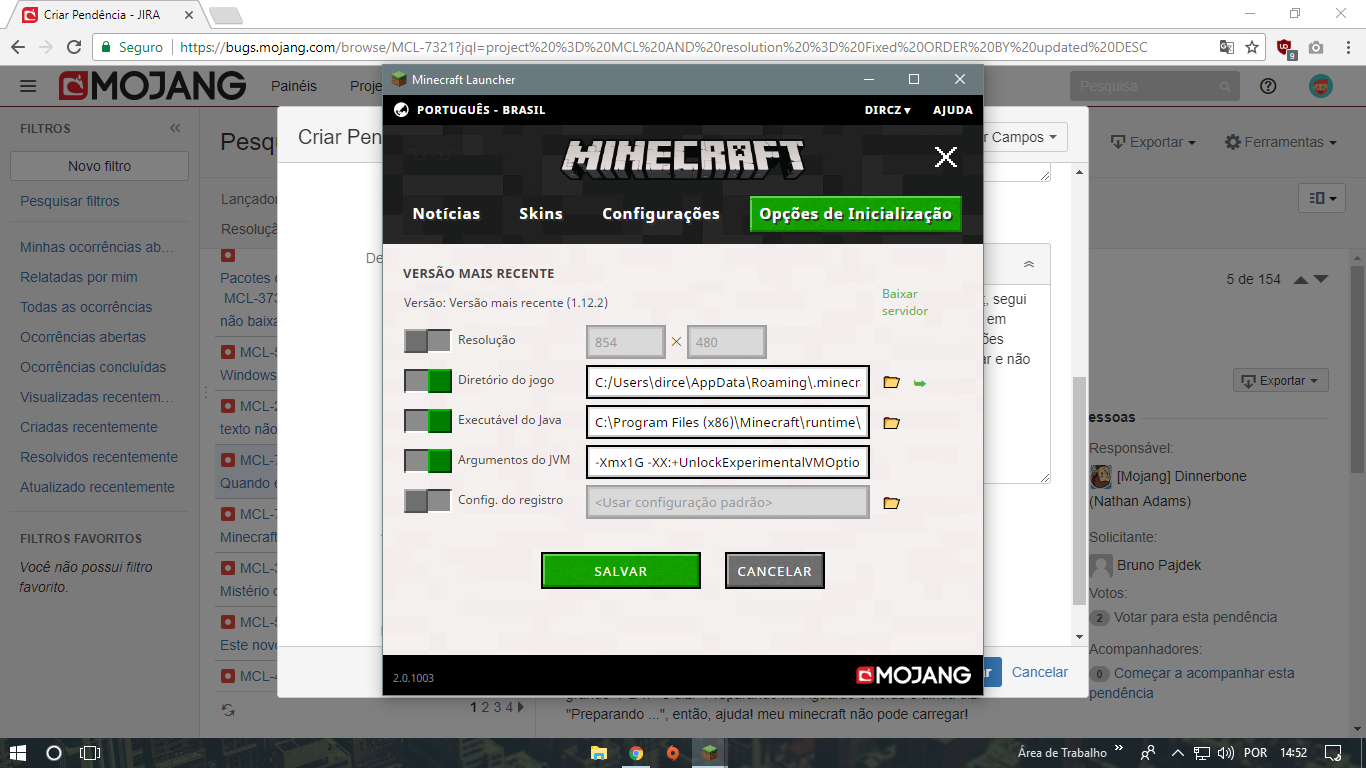Click green arrow beside game directory folder

(x=920, y=383)
